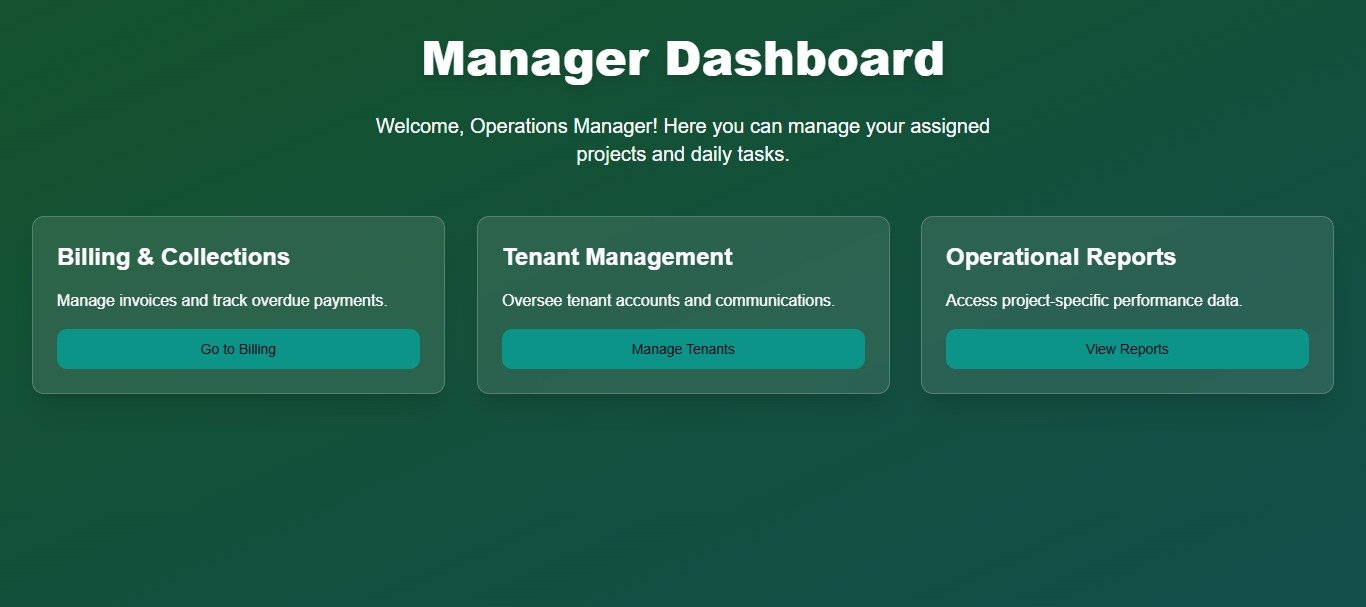The width and height of the screenshot is (1366, 607).
Task: Click the 'projects and daily tasks' subtitle line
Action: coord(683,155)
